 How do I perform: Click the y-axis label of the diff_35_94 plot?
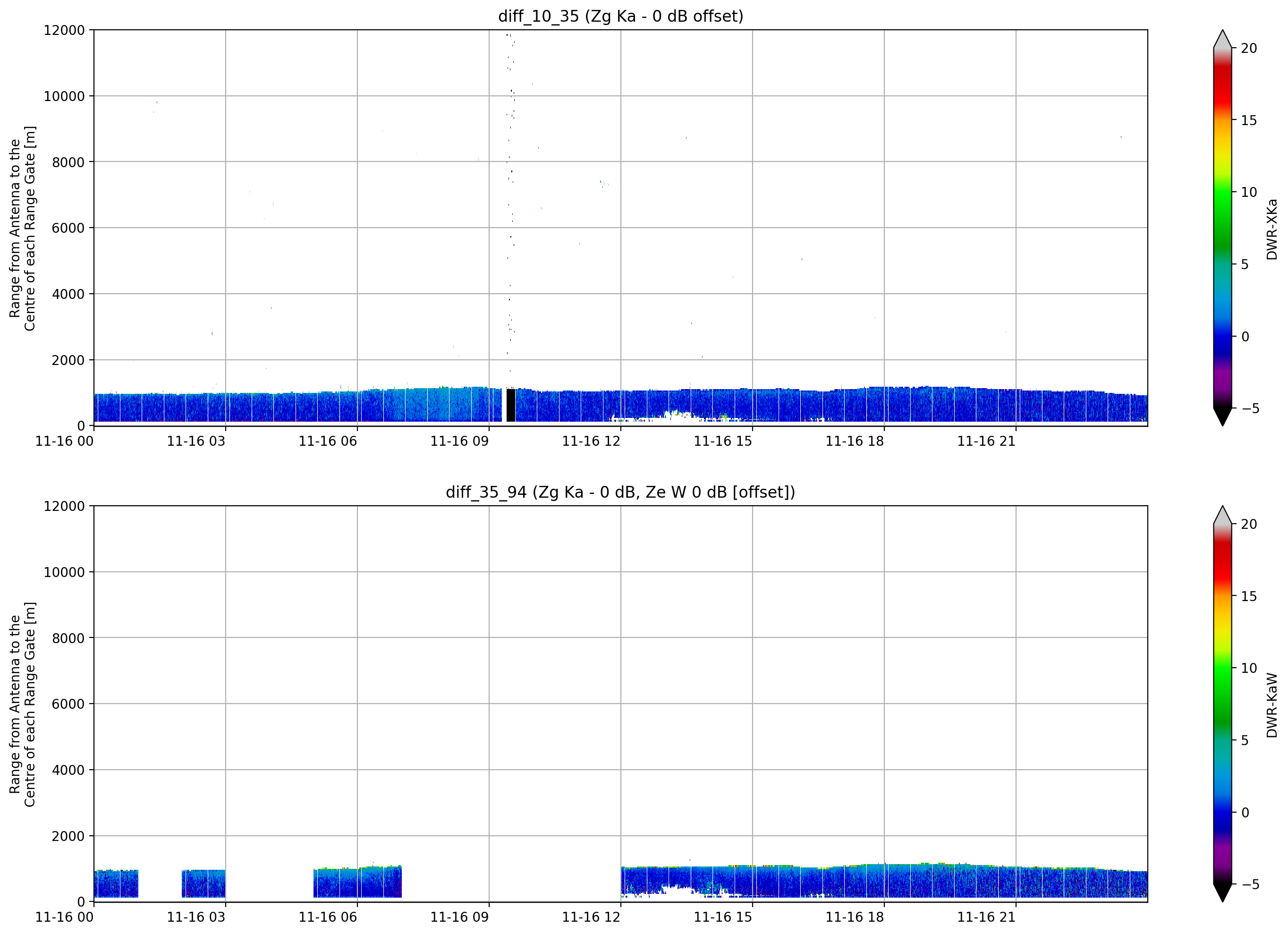point(22,705)
